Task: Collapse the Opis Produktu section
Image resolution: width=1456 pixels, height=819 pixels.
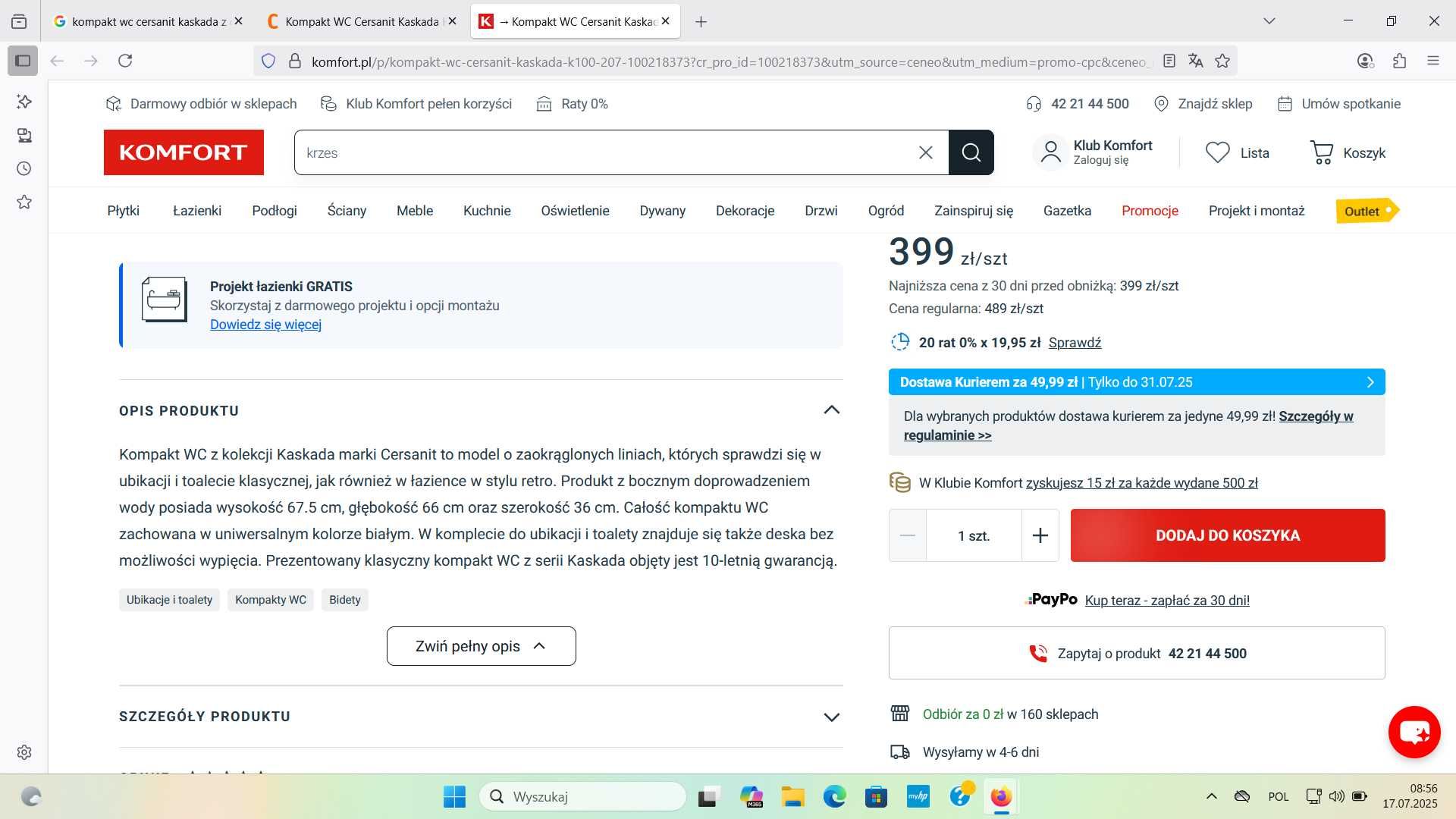Action: [x=832, y=410]
